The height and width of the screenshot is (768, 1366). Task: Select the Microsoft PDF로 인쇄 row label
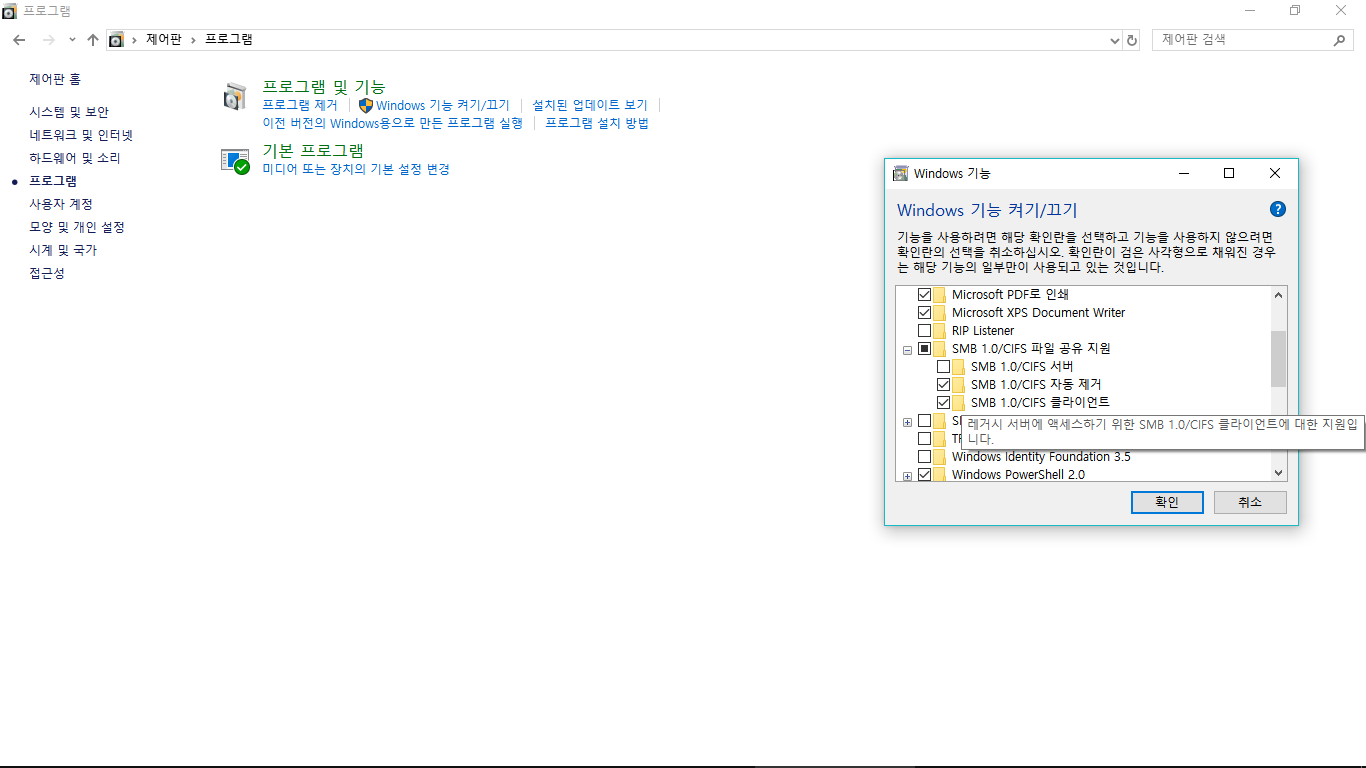tap(1010, 294)
